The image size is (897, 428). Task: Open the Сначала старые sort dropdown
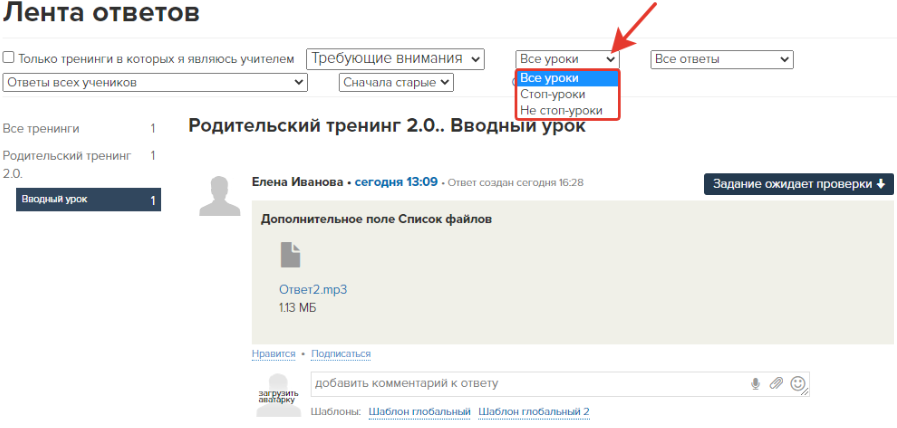[x=396, y=82]
